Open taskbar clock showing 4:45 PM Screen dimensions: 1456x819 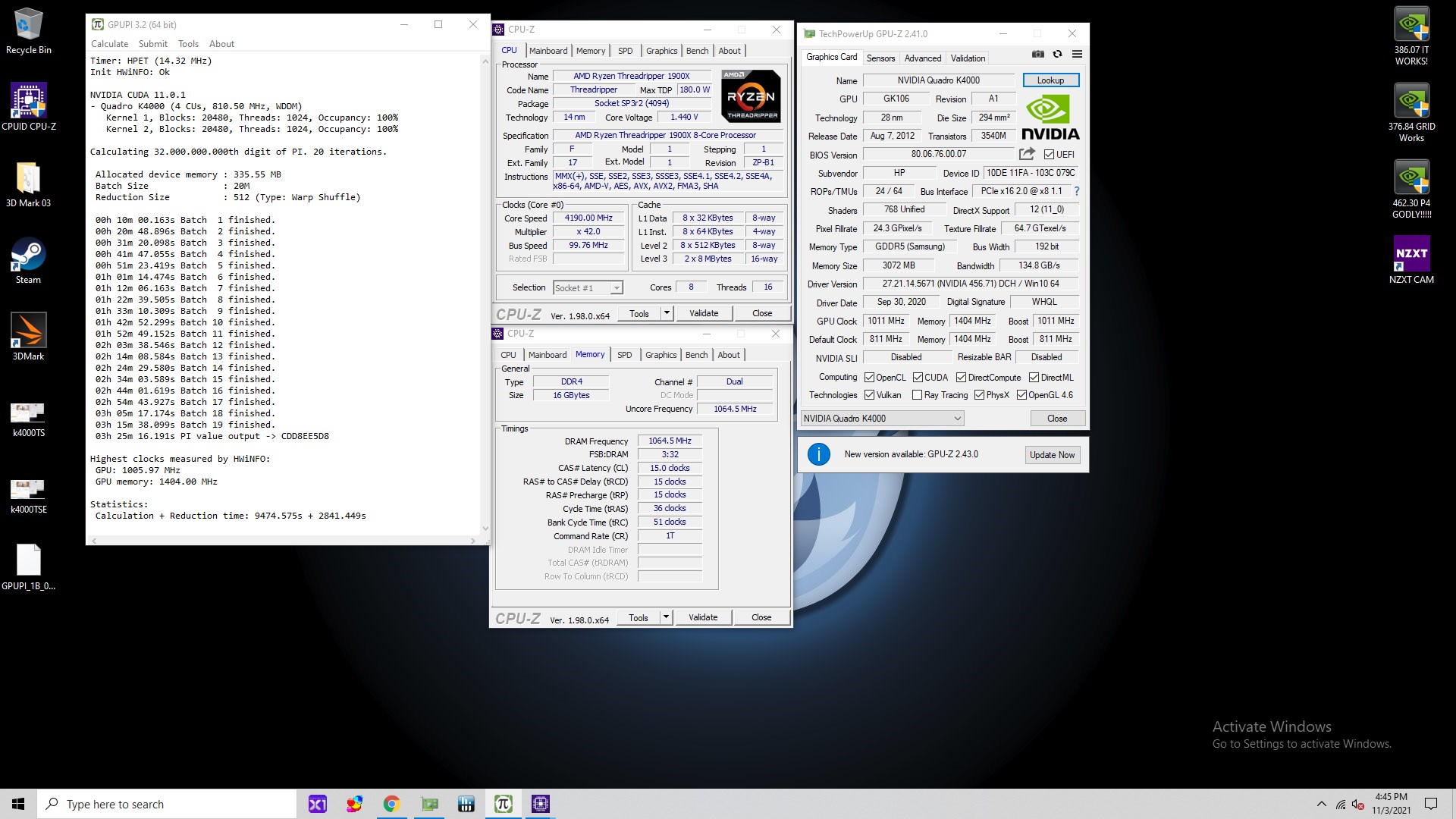point(1391,804)
